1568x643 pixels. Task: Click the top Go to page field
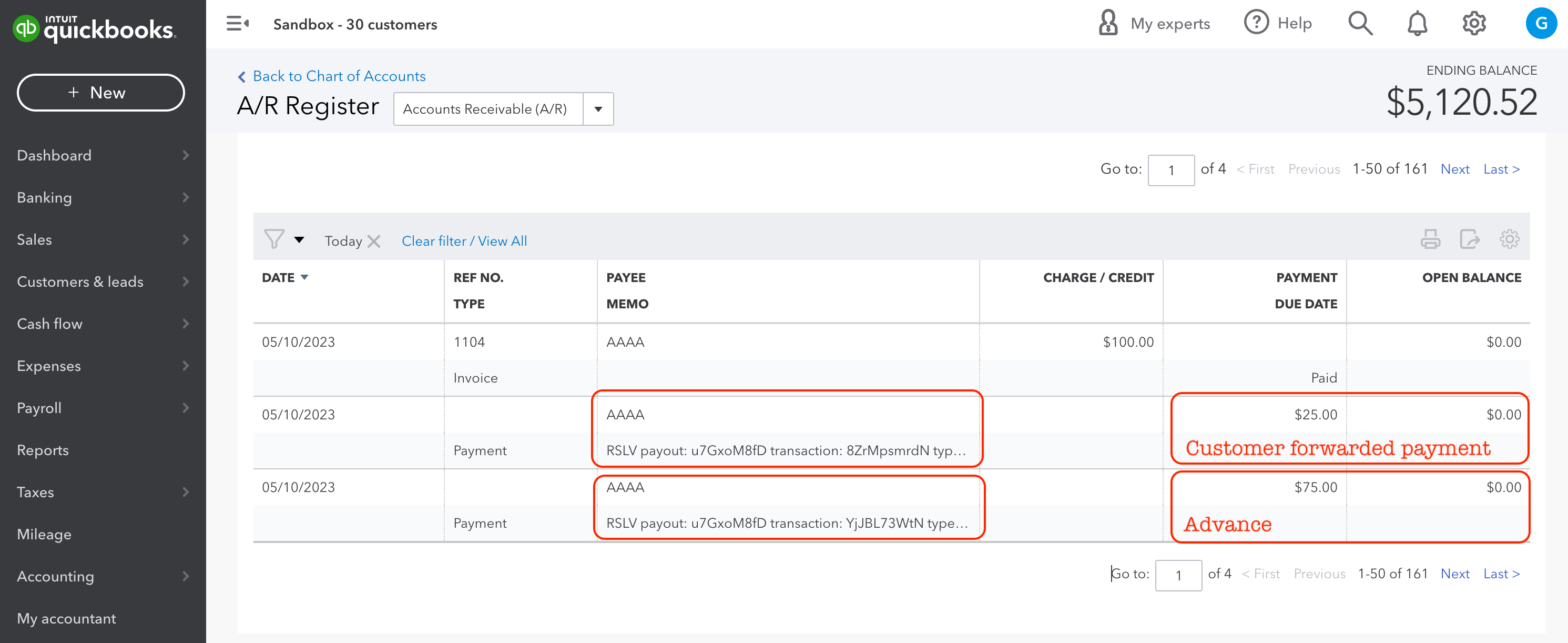pos(1170,170)
